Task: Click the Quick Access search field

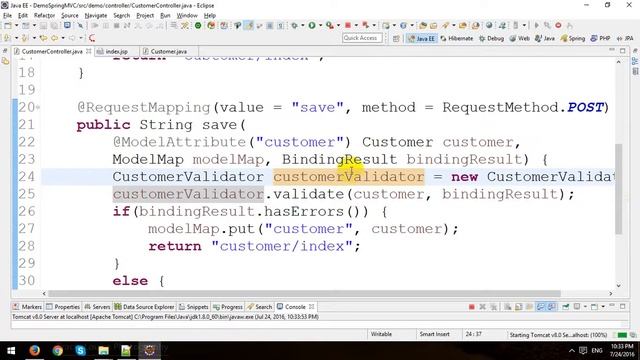Action: pyautogui.click(x=362, y=38)
